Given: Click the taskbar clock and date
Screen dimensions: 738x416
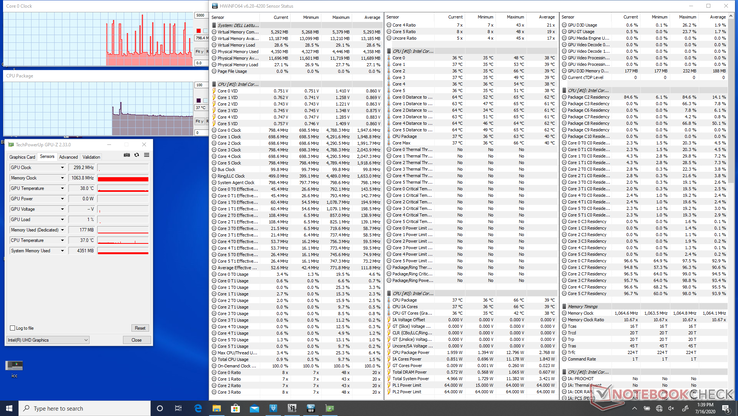Looking at the screenshot, I should (x=705, y=408).
